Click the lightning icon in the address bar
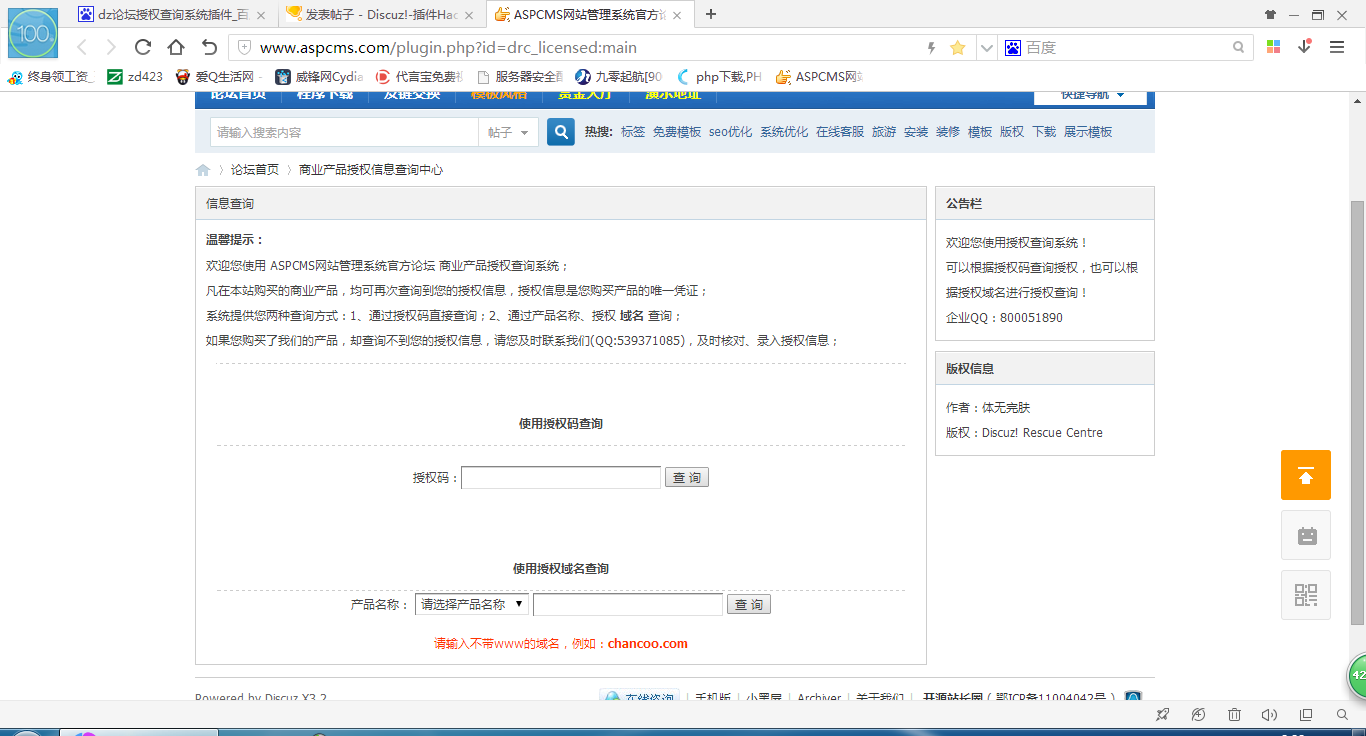This screenshot has width=1366, height=736. point(929,46)
